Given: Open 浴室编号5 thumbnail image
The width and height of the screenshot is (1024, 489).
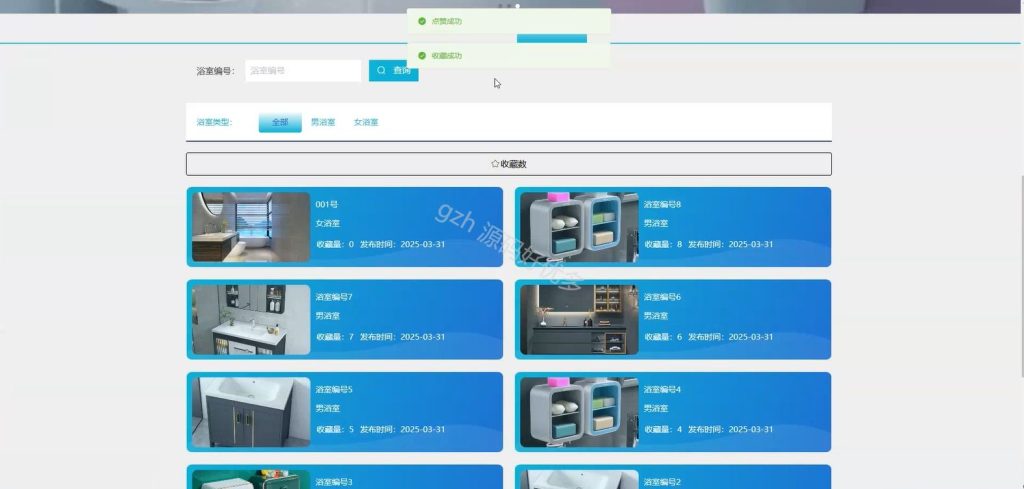Looking at the screenshot, I should (251, 412).
